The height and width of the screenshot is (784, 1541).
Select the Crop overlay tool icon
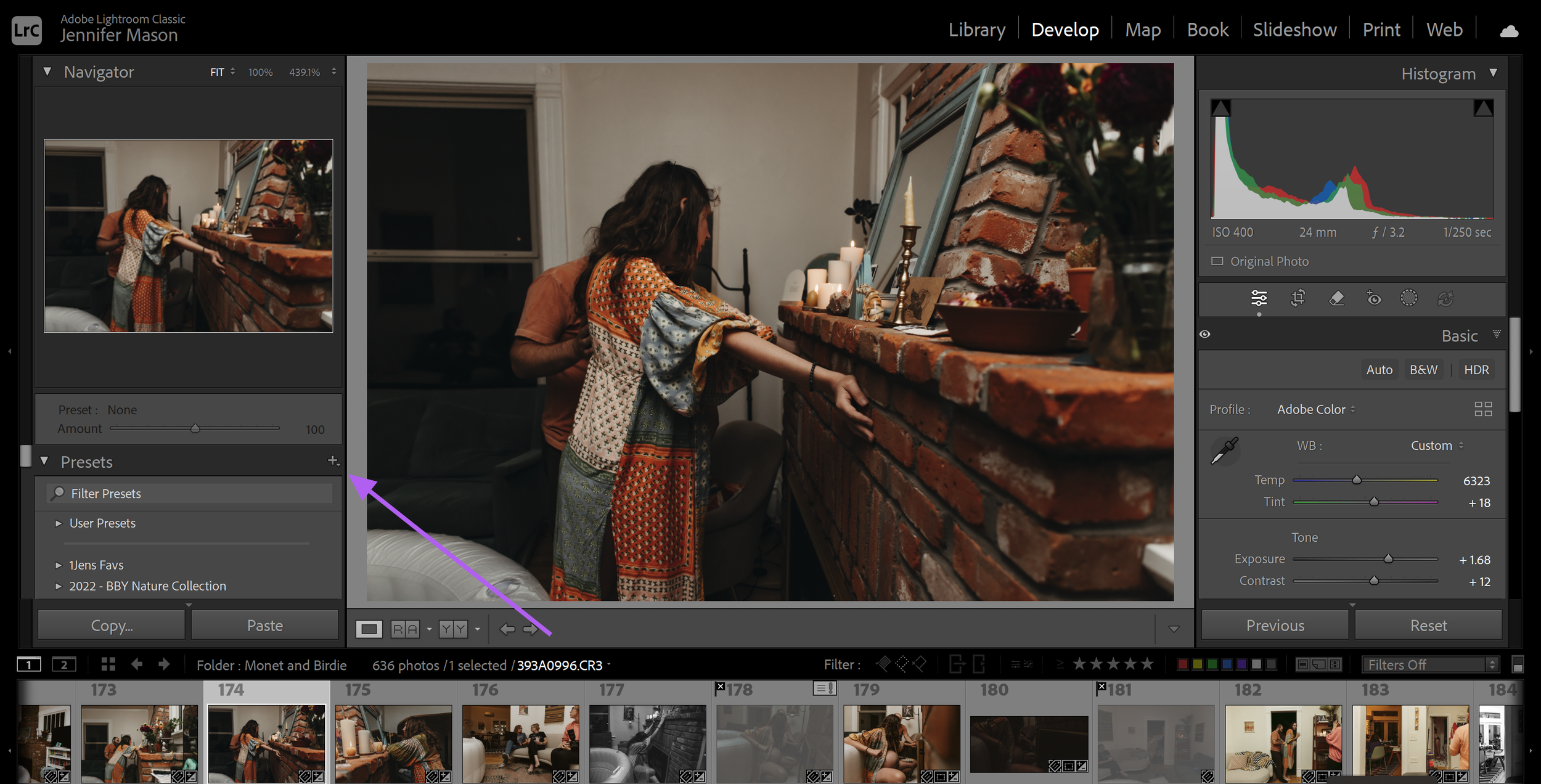tap(1298, 298)
